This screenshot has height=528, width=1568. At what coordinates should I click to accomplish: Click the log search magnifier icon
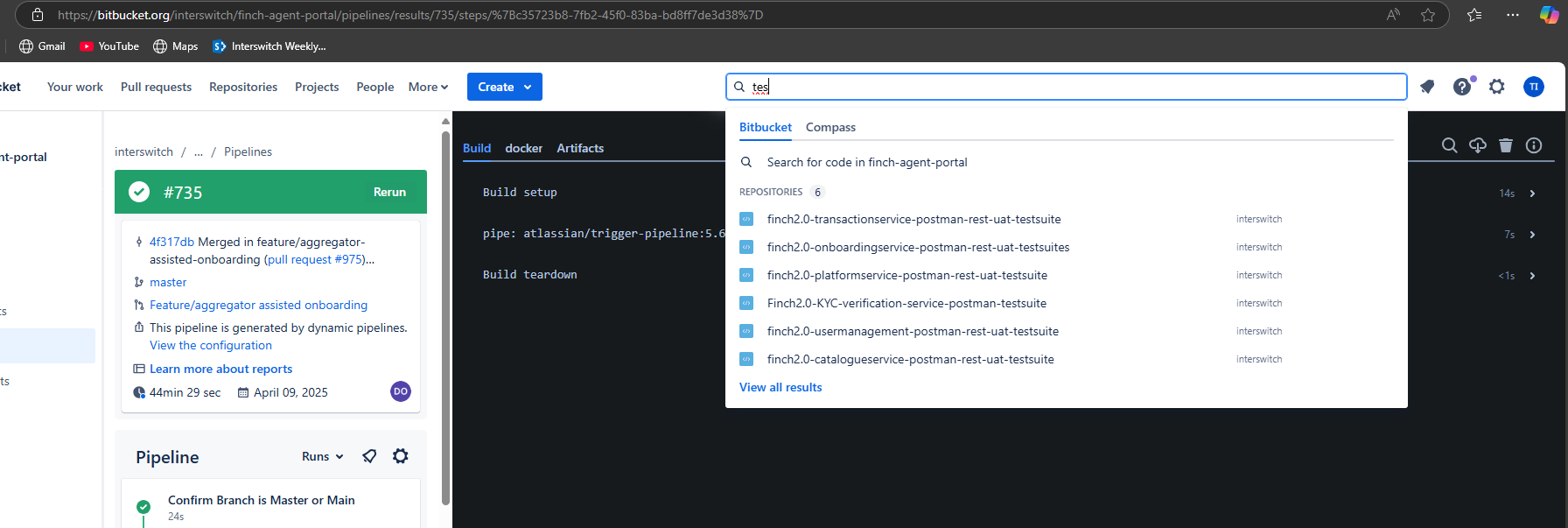click(1449, 145)
